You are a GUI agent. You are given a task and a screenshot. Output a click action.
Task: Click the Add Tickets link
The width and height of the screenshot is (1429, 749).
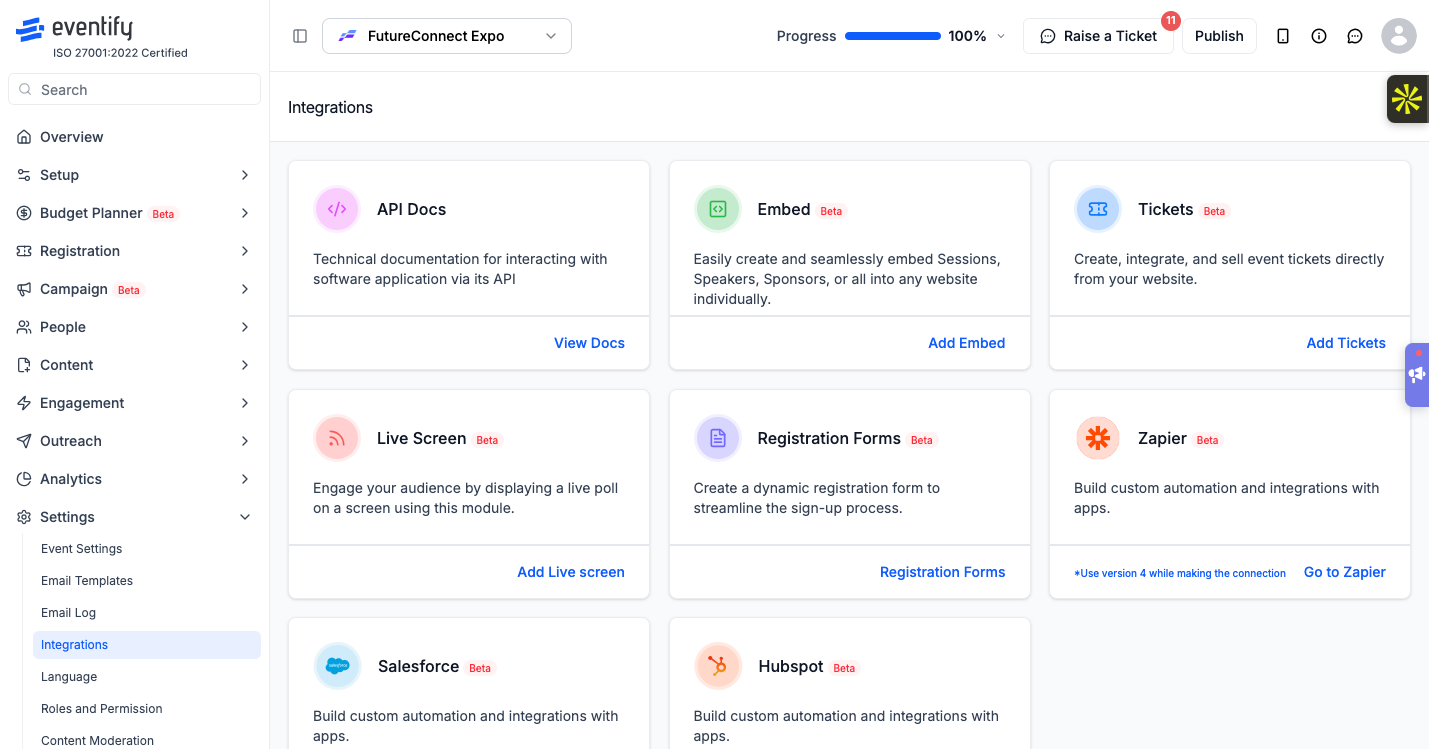pyautogui.click(x=1346, y=343)
